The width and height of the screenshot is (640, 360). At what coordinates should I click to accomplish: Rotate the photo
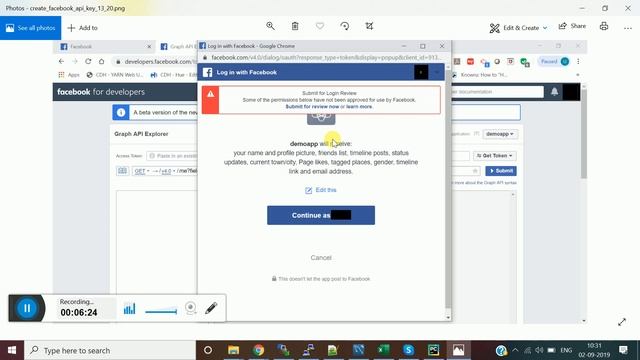[x=344, y=26]
